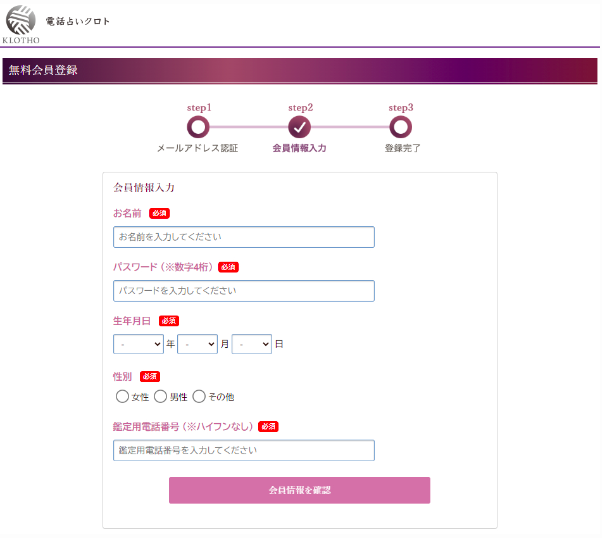Select the その他 radio button
This screenshot has width=602, height=538.
tap(199, 397)
